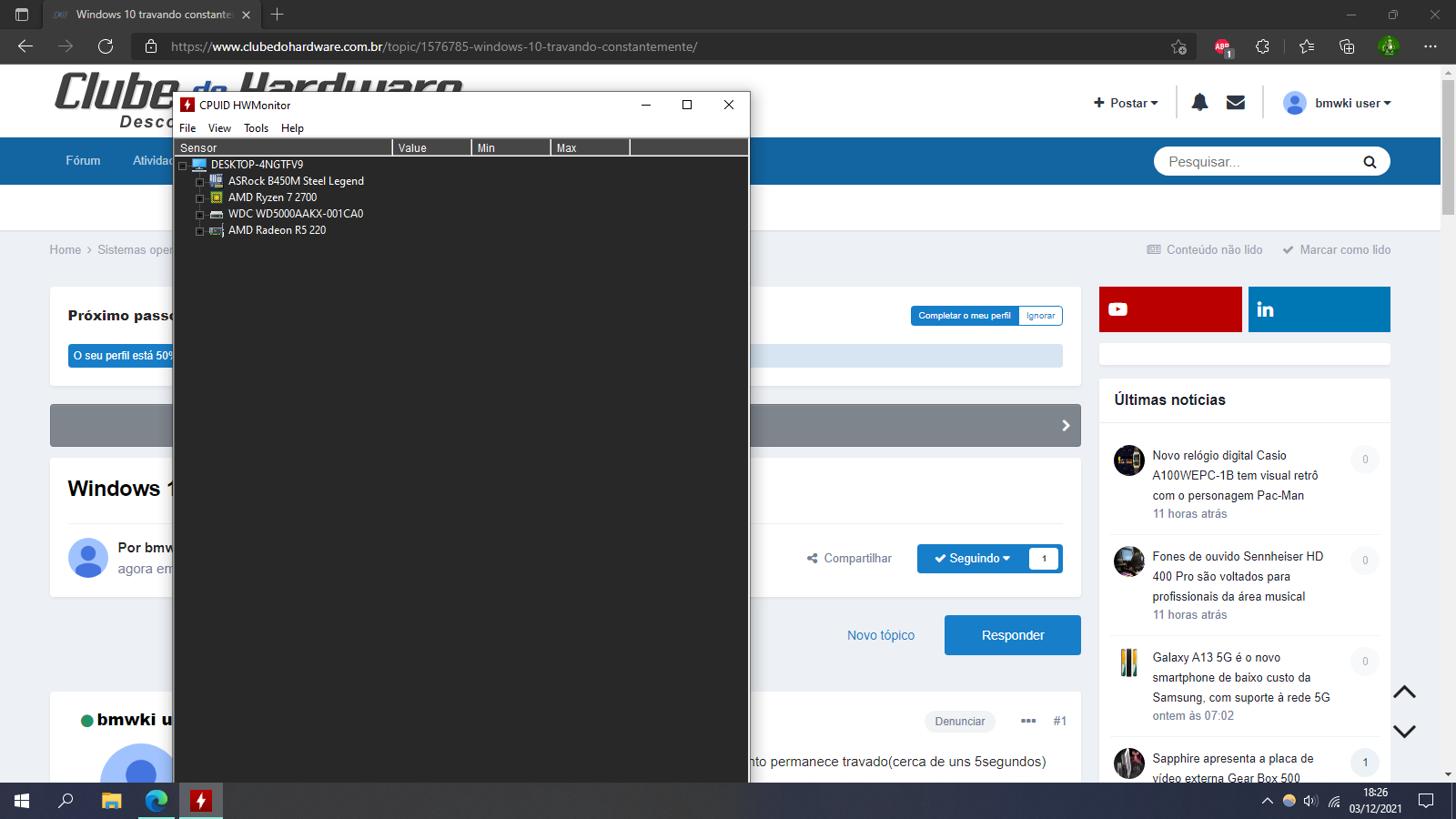Click the Responder button

[x=1013, y=635]
